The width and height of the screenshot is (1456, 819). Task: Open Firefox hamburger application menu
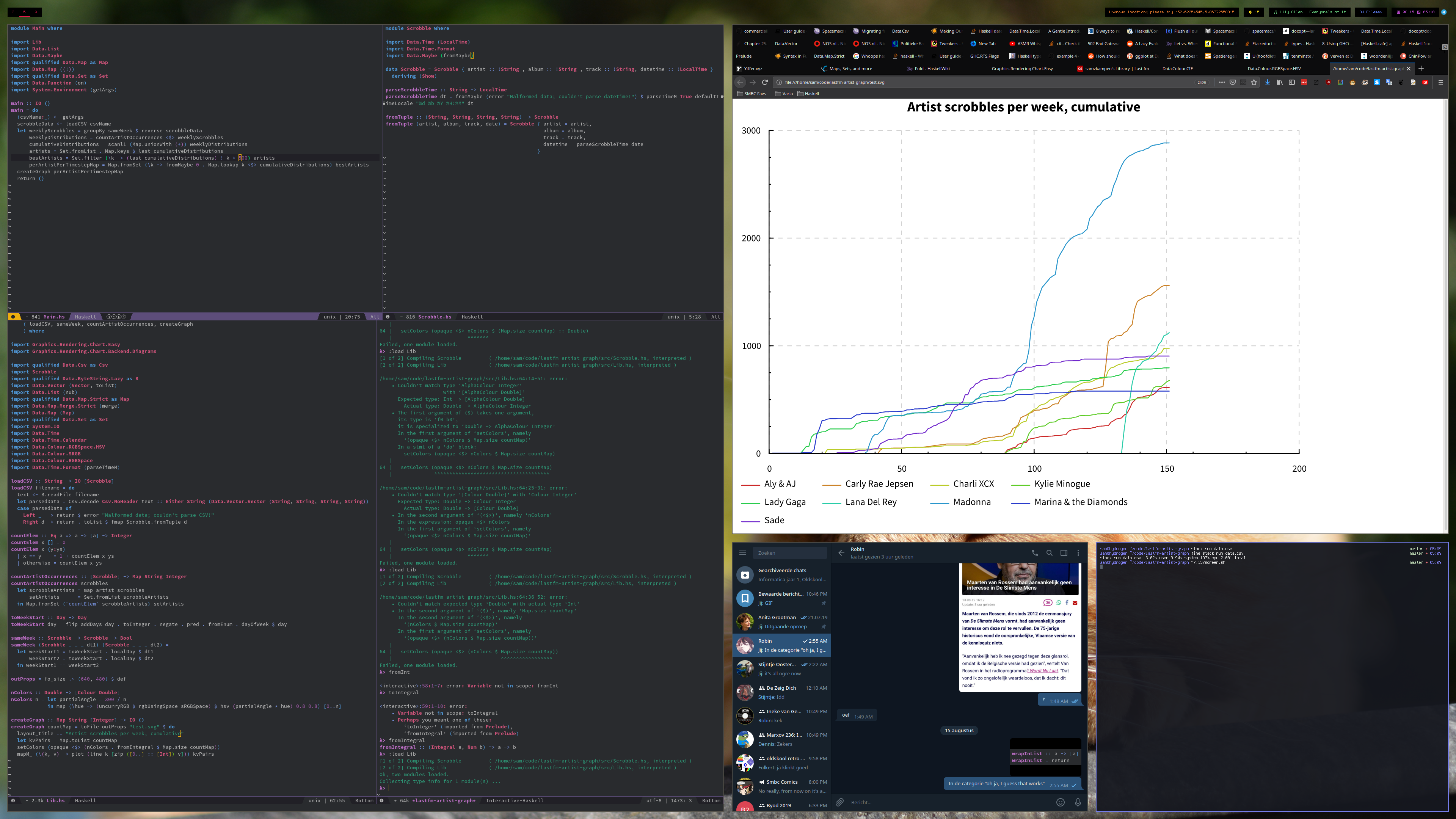point(1441,83)
